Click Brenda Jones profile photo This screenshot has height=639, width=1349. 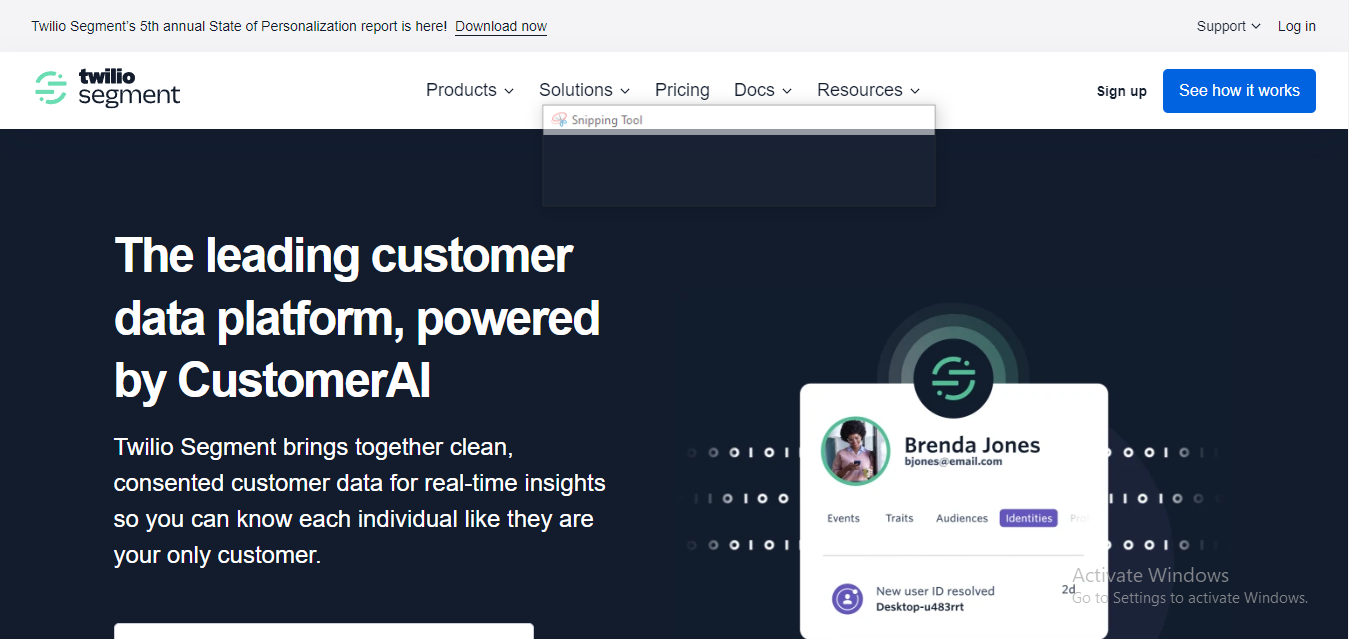pos(856,451)
